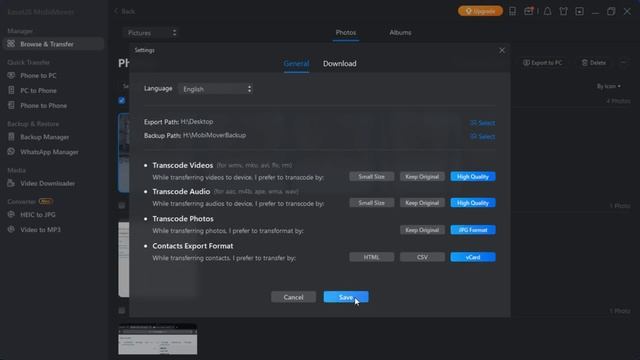The width and height of the screenshot is (640, 360).
Task: Click the dropdown menu icon beside the shirt icon
Action: pos(580,11)
